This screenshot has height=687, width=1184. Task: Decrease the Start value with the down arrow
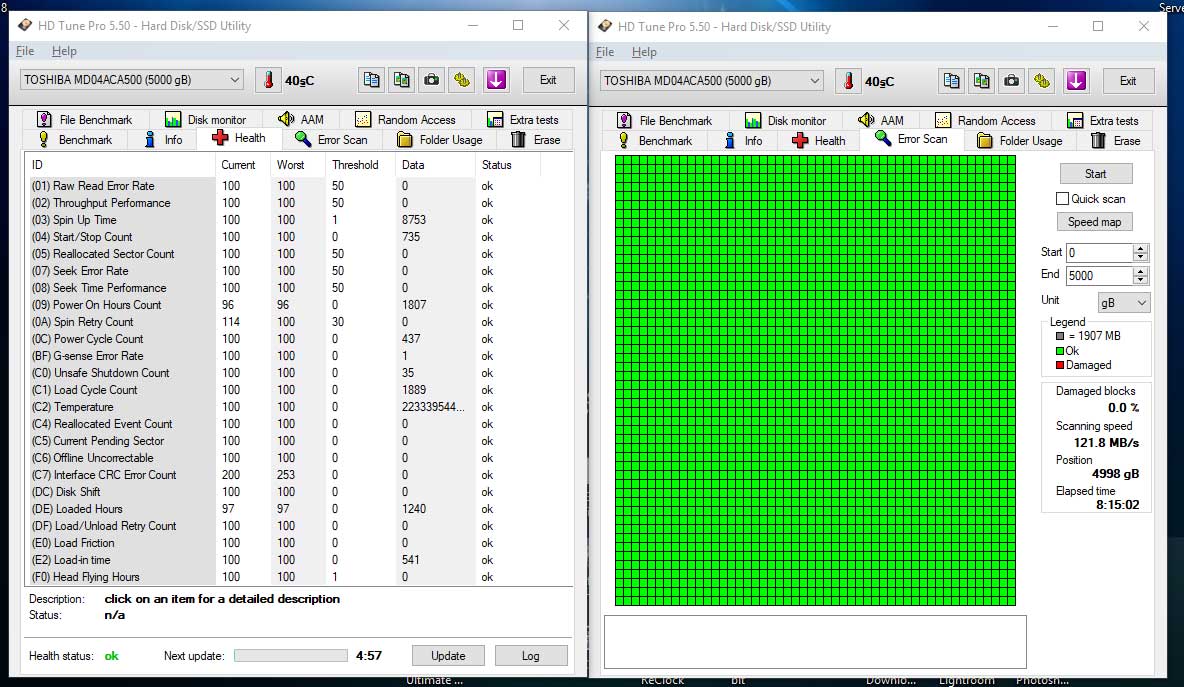(1141, 257)
